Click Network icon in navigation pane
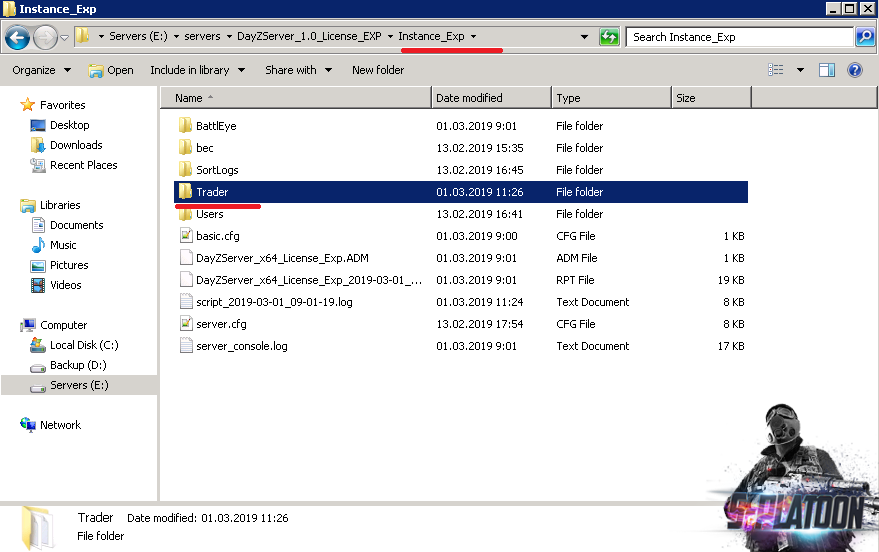The width and height of the screenshot is (879, 552). tap(27, 424)
